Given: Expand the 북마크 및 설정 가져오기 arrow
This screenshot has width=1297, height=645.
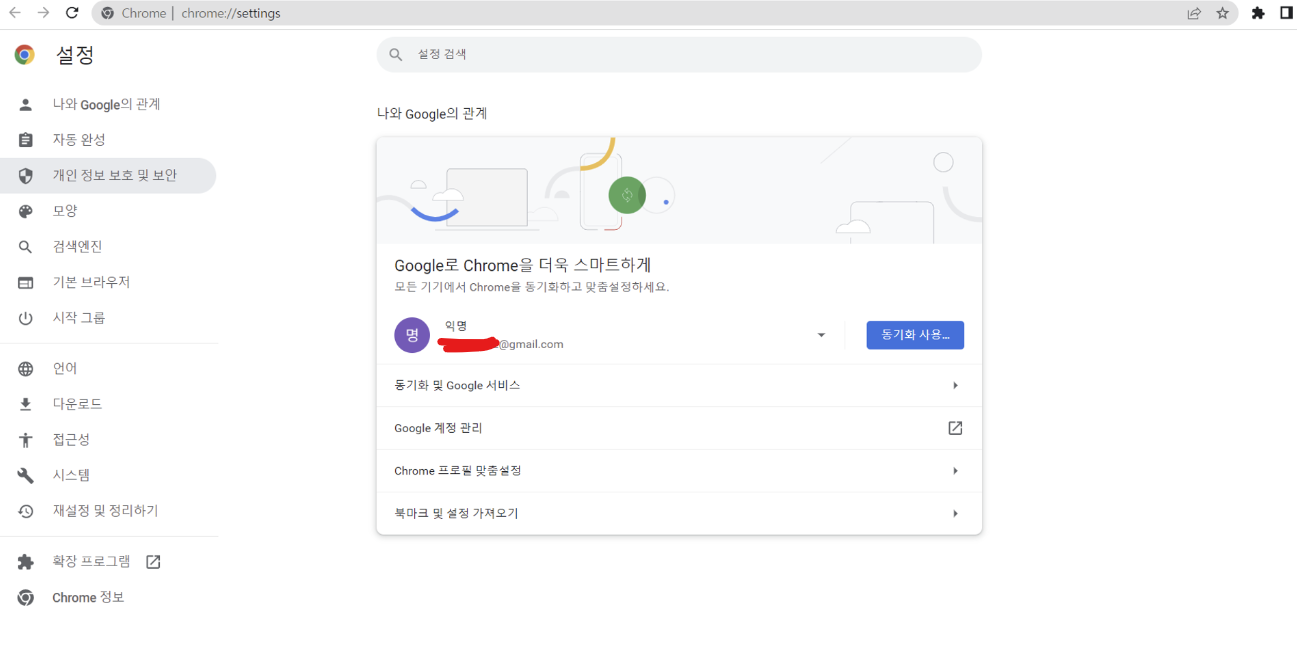Looking at the screenshot, I should click(955, 513).
